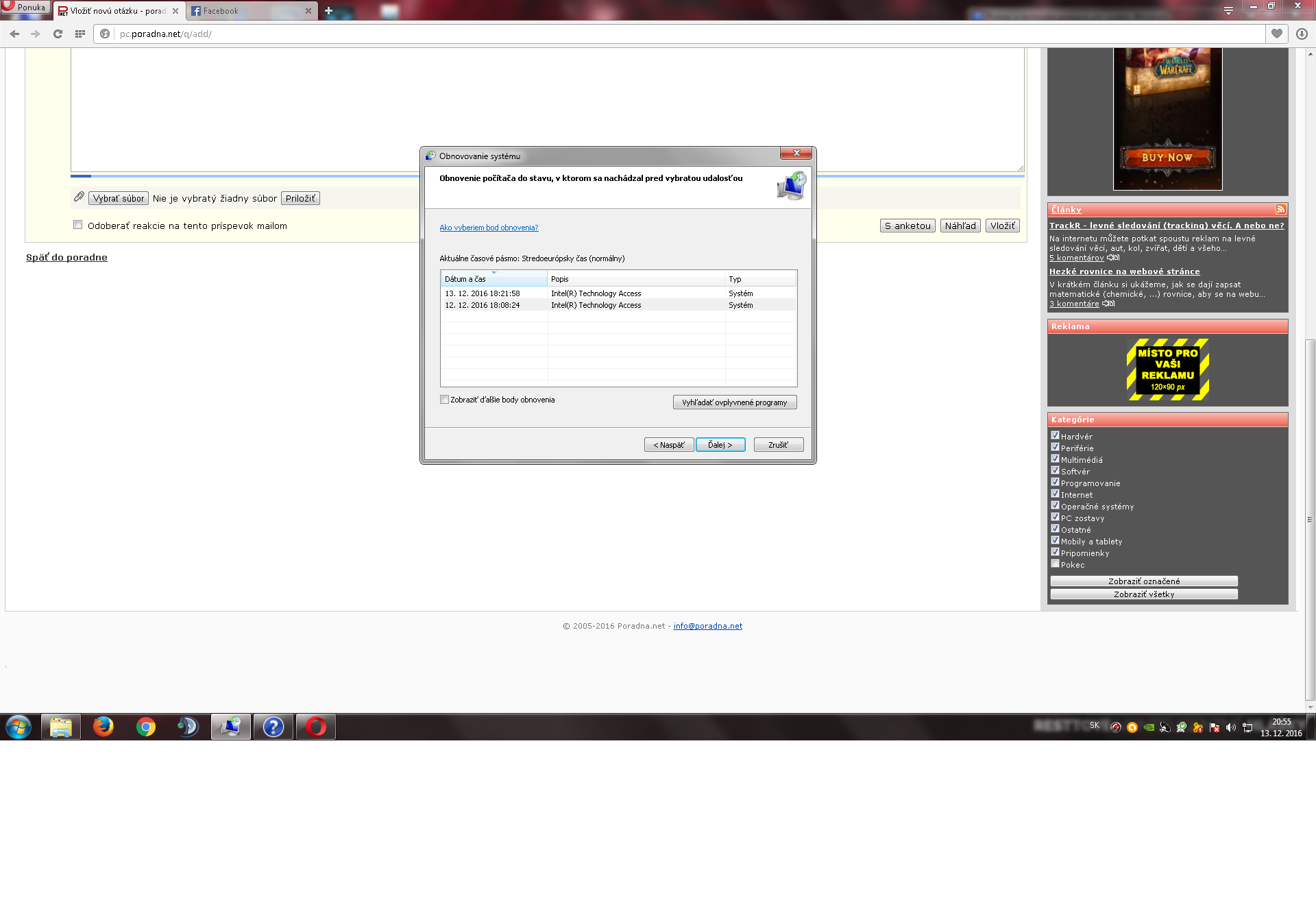Open the tab list menu icon
This screenshot has height=907, width=1316.
coord(1228,10)
